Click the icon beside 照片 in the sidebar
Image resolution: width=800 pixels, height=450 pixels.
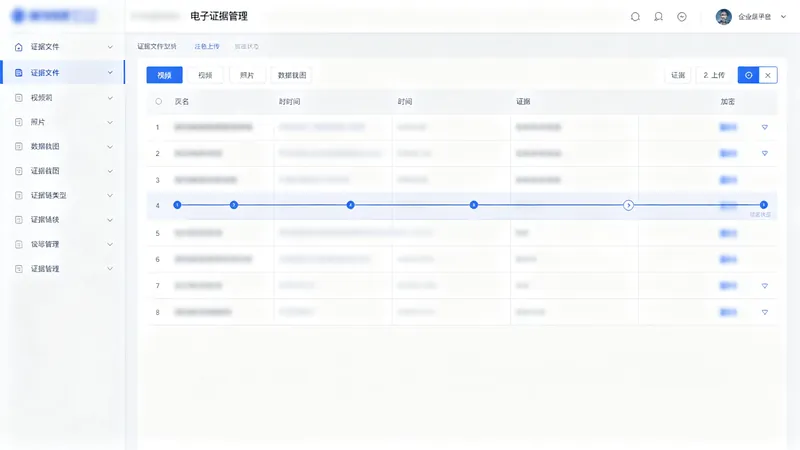[19, 122]
